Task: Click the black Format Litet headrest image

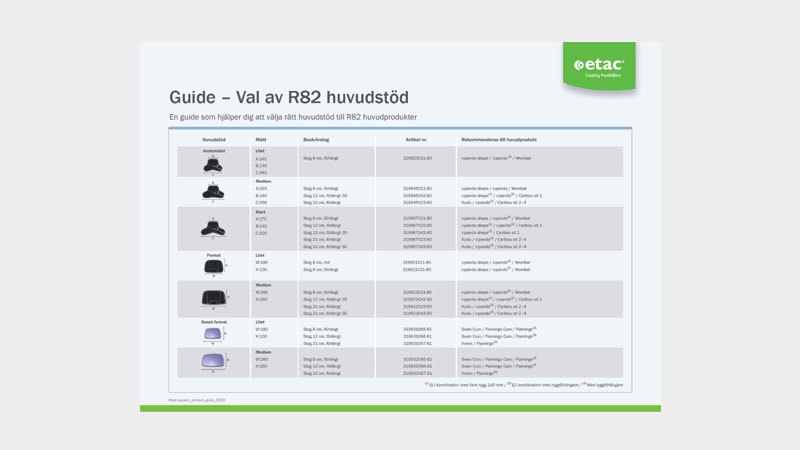Action: point(214,266)
